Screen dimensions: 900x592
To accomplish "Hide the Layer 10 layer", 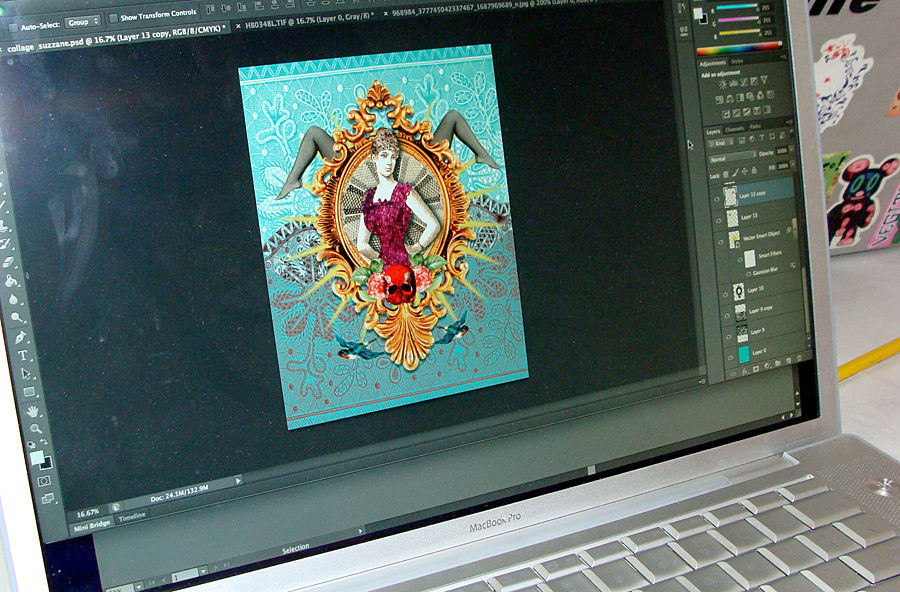I will pyautogui.click(x=726, y=295).
